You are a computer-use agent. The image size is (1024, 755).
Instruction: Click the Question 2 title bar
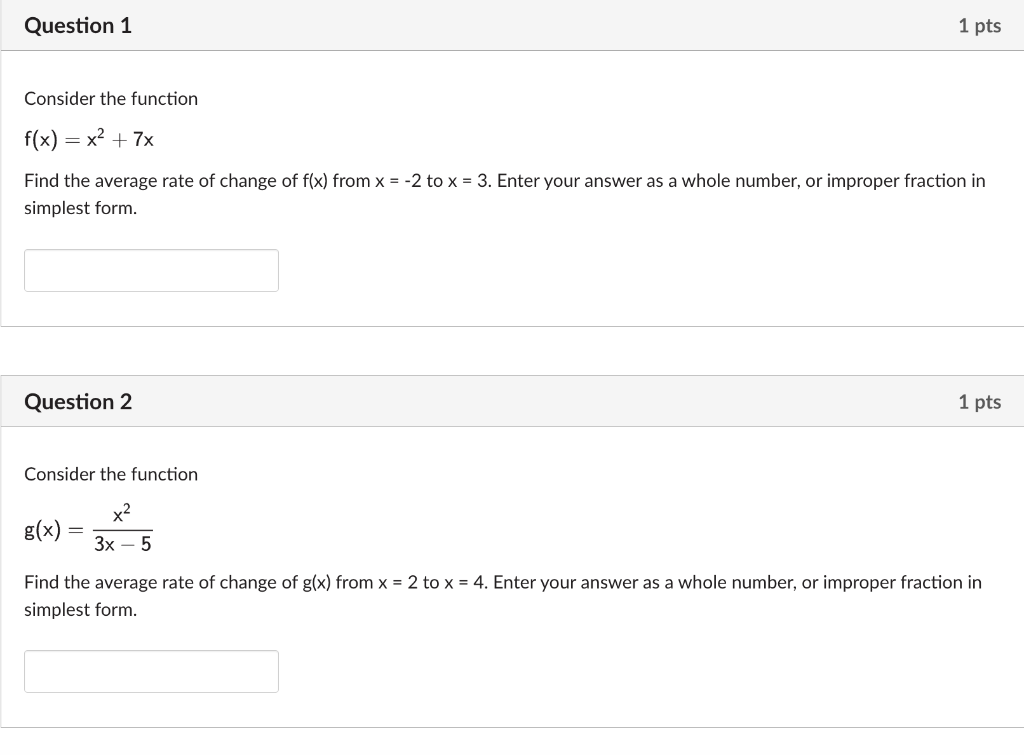click(512, 401)
